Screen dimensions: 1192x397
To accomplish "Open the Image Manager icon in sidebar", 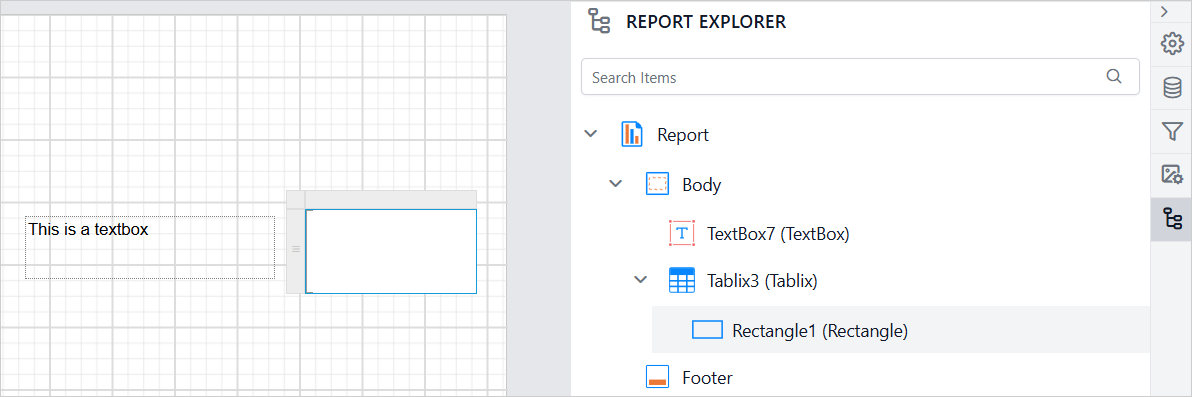I will click(x=1171, y=175).
